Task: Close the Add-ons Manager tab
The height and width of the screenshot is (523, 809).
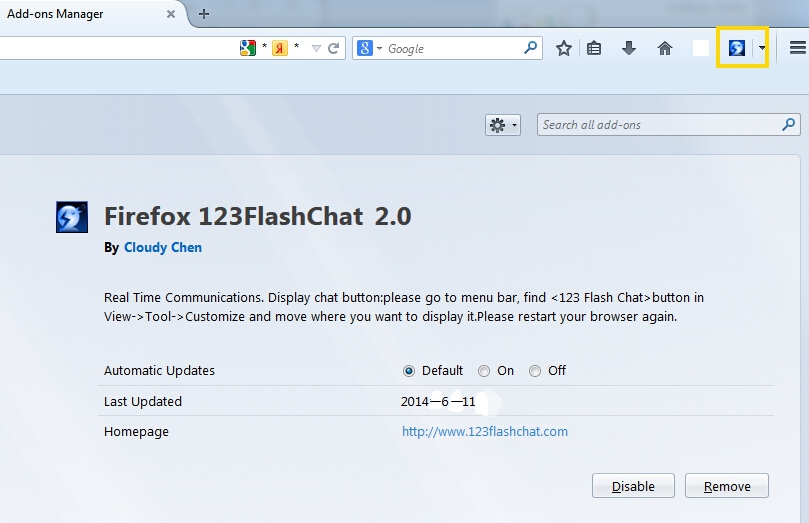Action: click(x=171, y=14)
